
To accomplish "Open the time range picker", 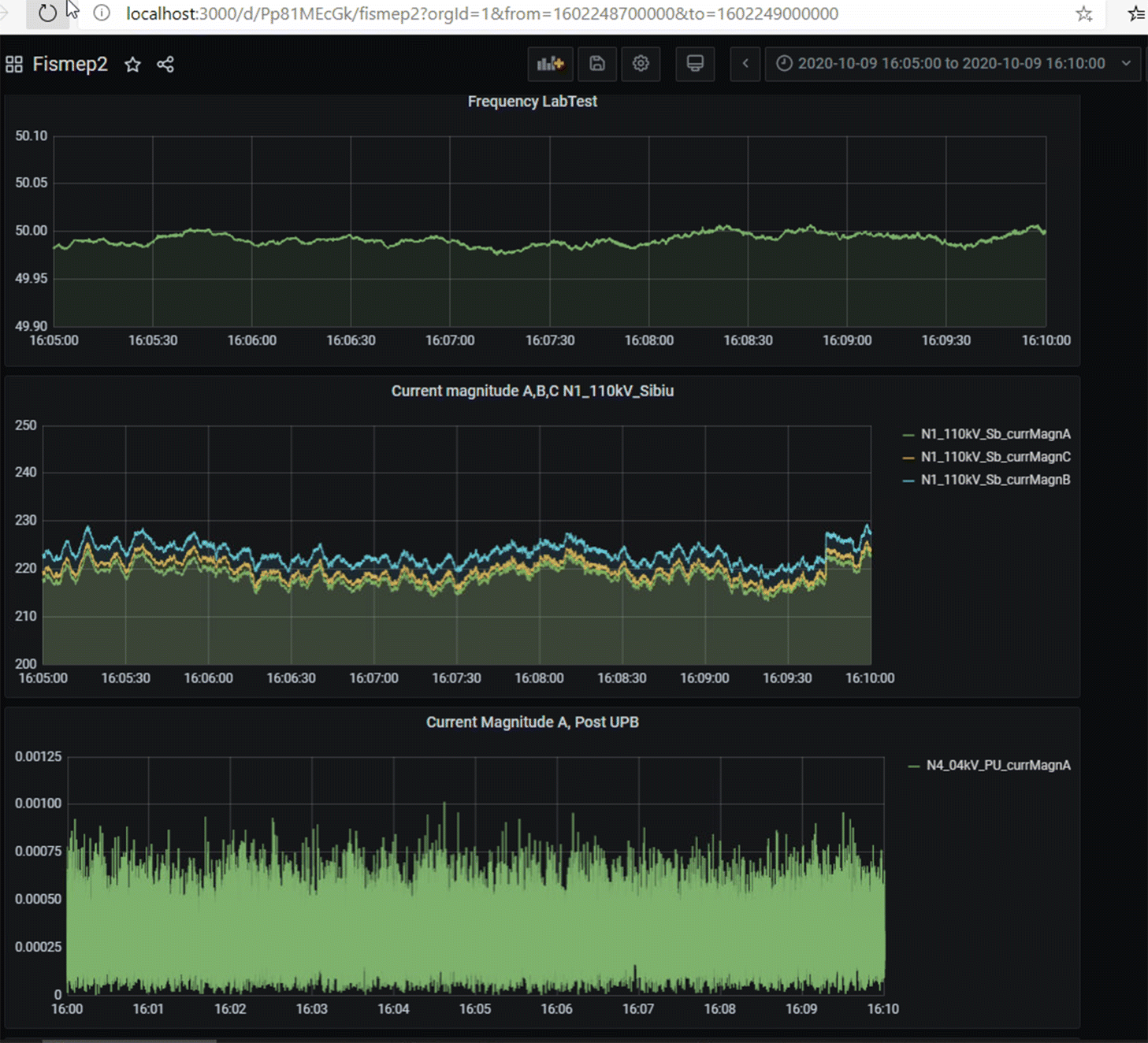I will click(952, 64).
